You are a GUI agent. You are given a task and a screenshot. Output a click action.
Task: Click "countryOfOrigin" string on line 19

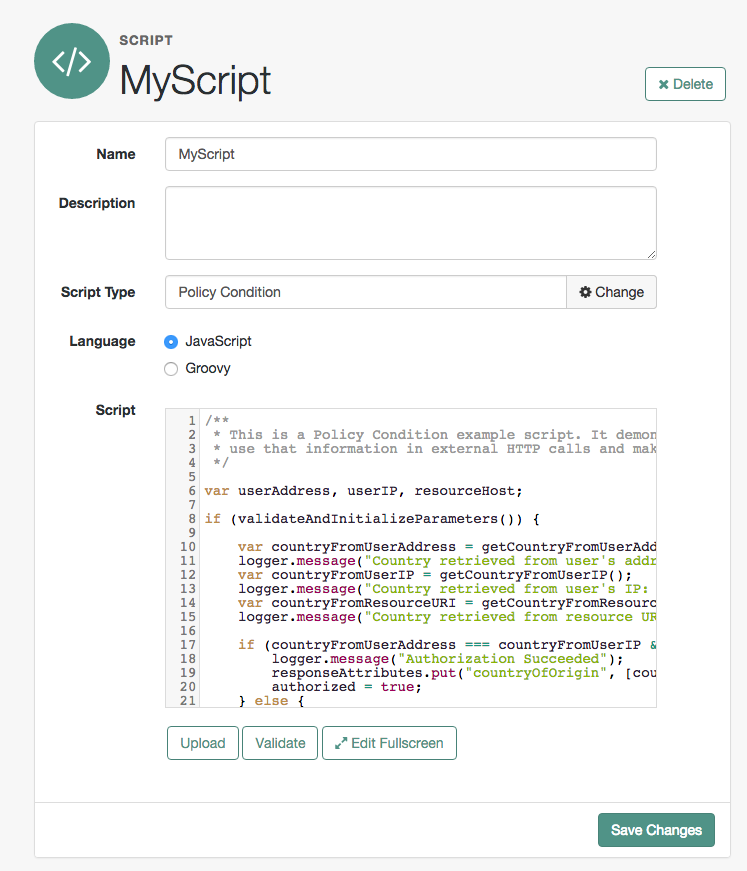click(x=536, y=673)
